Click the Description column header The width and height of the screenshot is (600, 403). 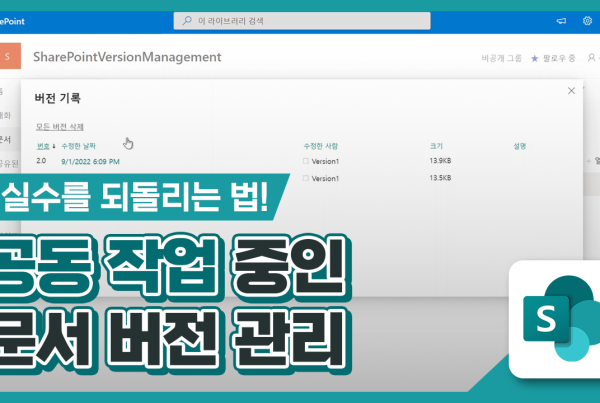point(517,146)
